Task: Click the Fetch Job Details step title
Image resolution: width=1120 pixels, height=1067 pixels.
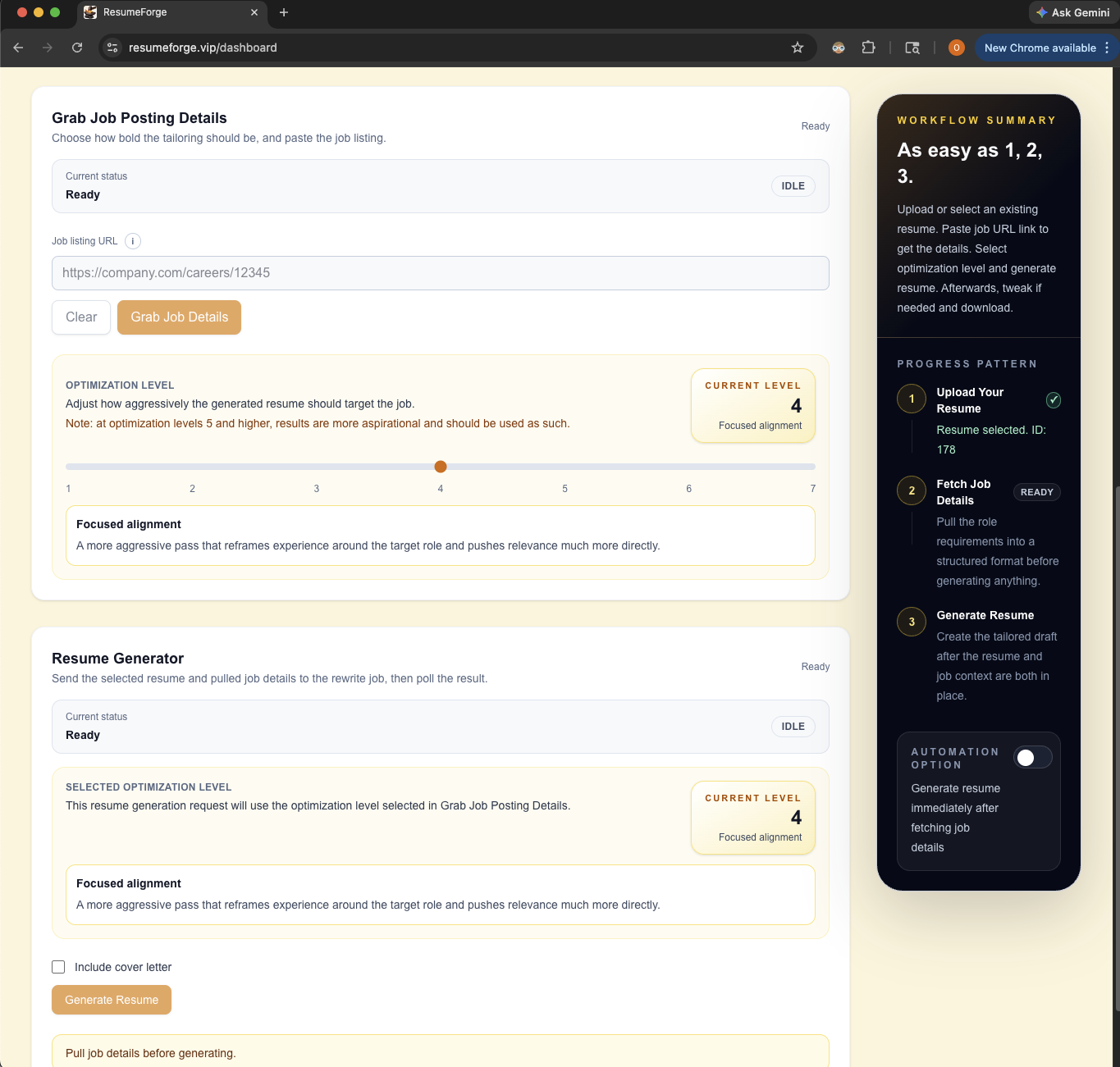Action: click(963, 492)
